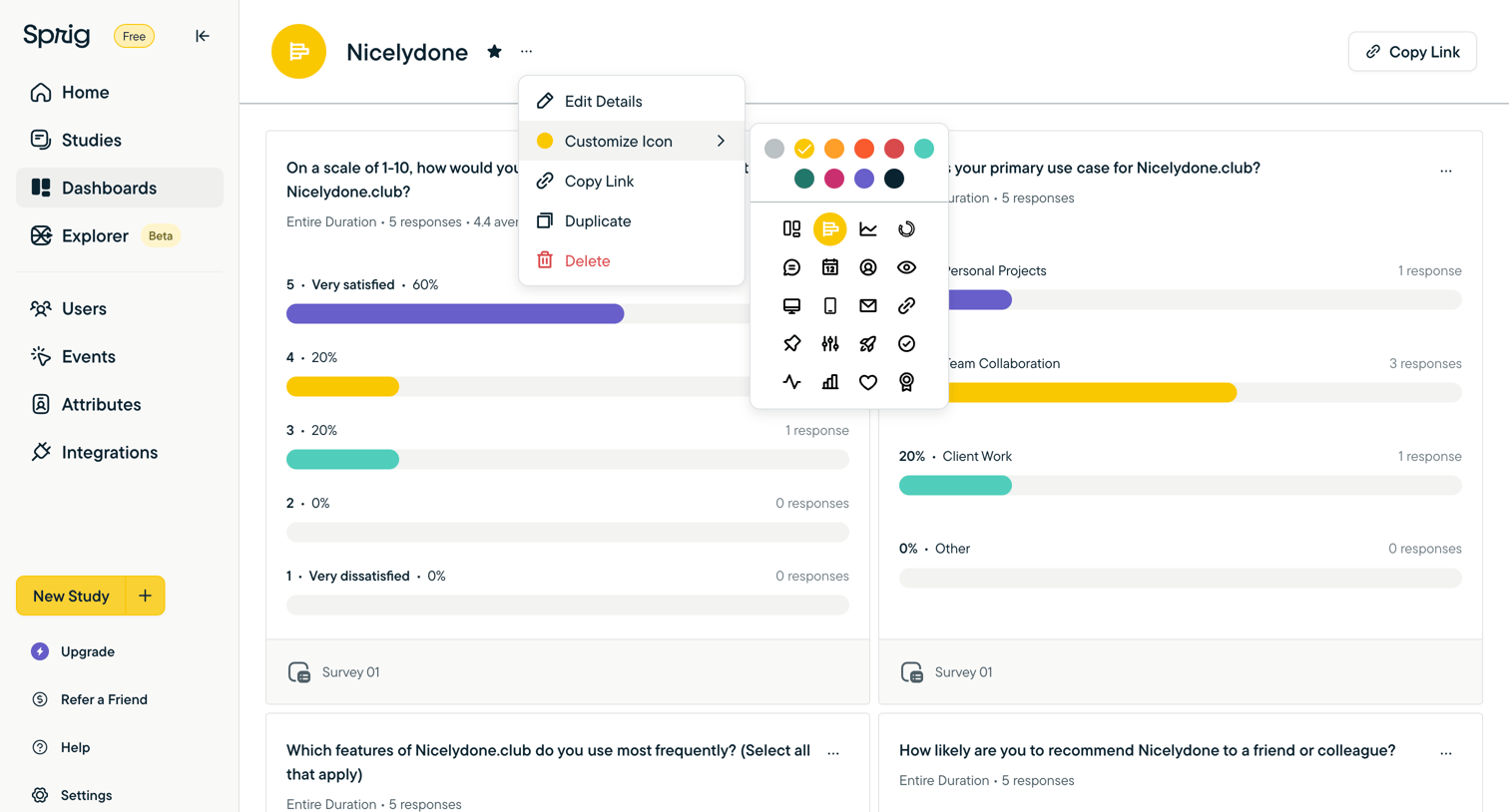The height and width of the screenshot is (812, 1509).
Task: Open Studies in the sidebar
Action: point(120,140)
